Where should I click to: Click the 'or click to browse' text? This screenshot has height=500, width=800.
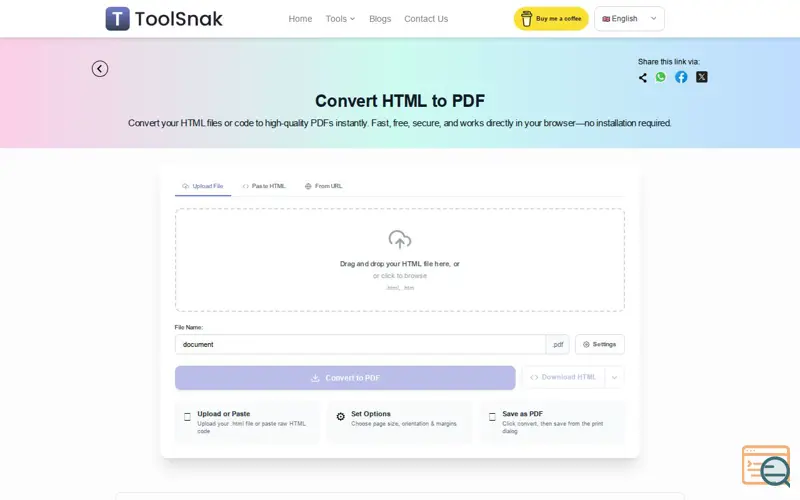pos(399,276)
